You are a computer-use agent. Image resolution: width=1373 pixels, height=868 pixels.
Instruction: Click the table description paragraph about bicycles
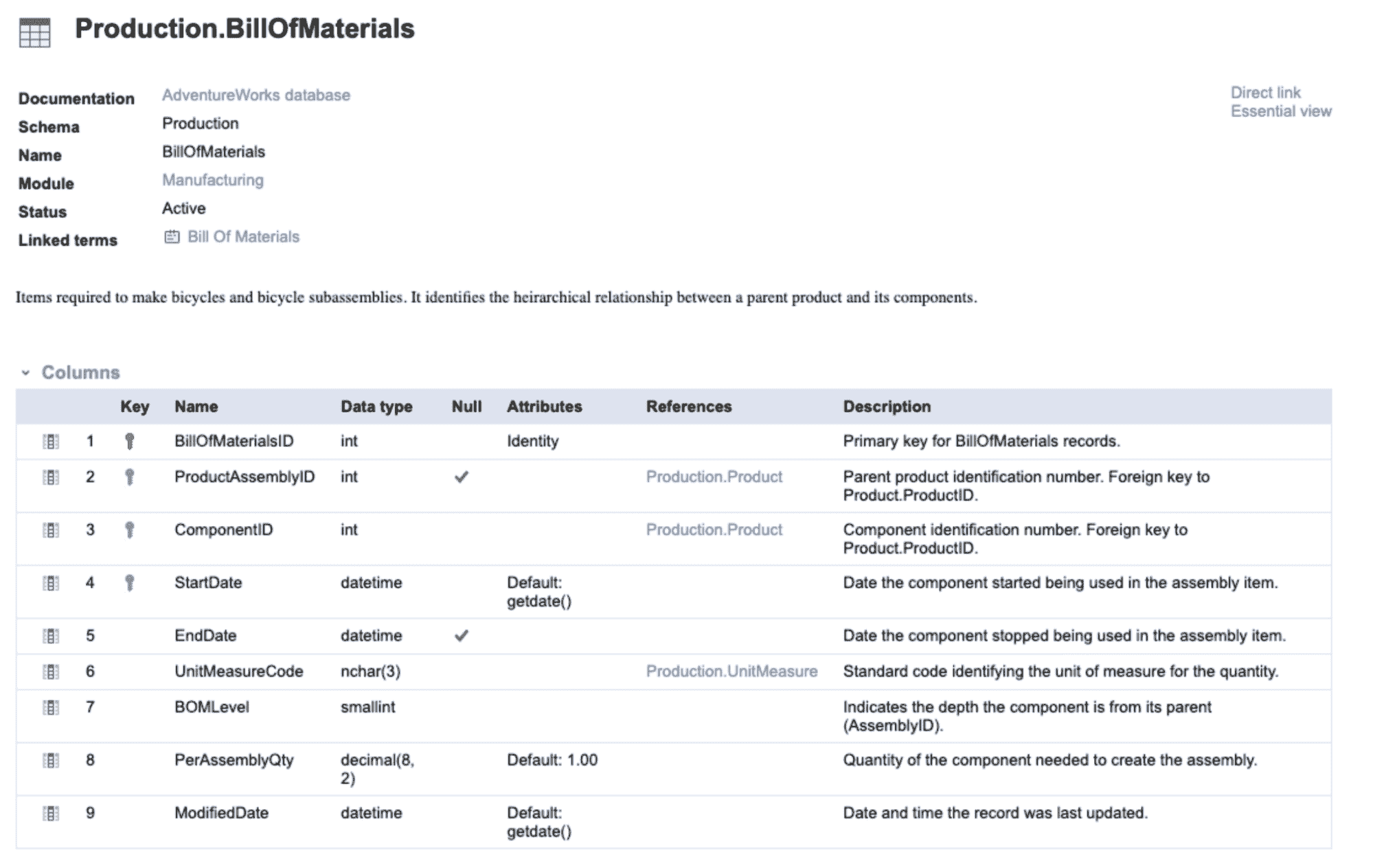click(x=496, y=297)
